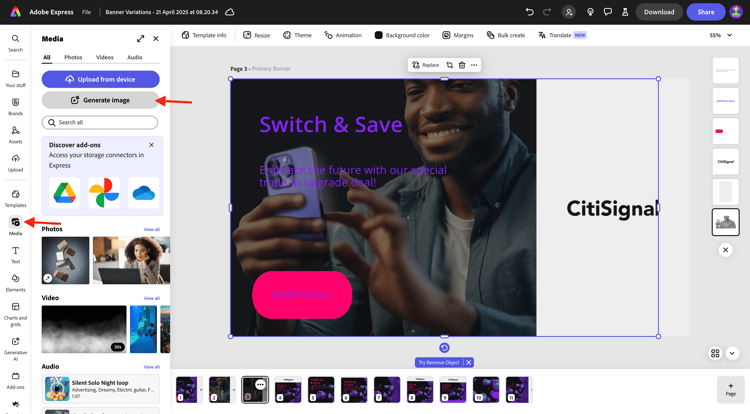Open the File menu
This screenshot has height=414, width=750.
click(86, 12)
